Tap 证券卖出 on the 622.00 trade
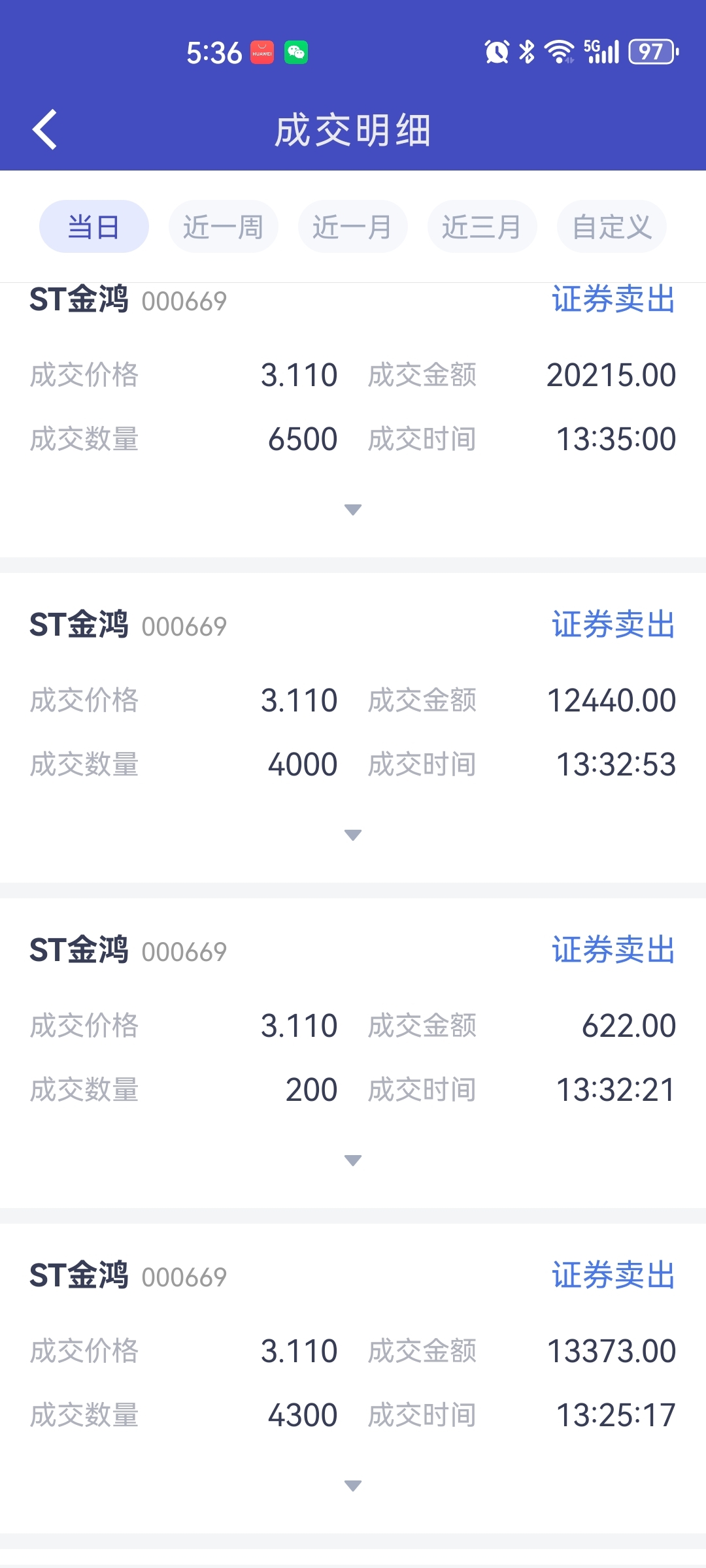The width and height of the screenshot is (706, 1568). pyautogui.click(x=613, y=950)
